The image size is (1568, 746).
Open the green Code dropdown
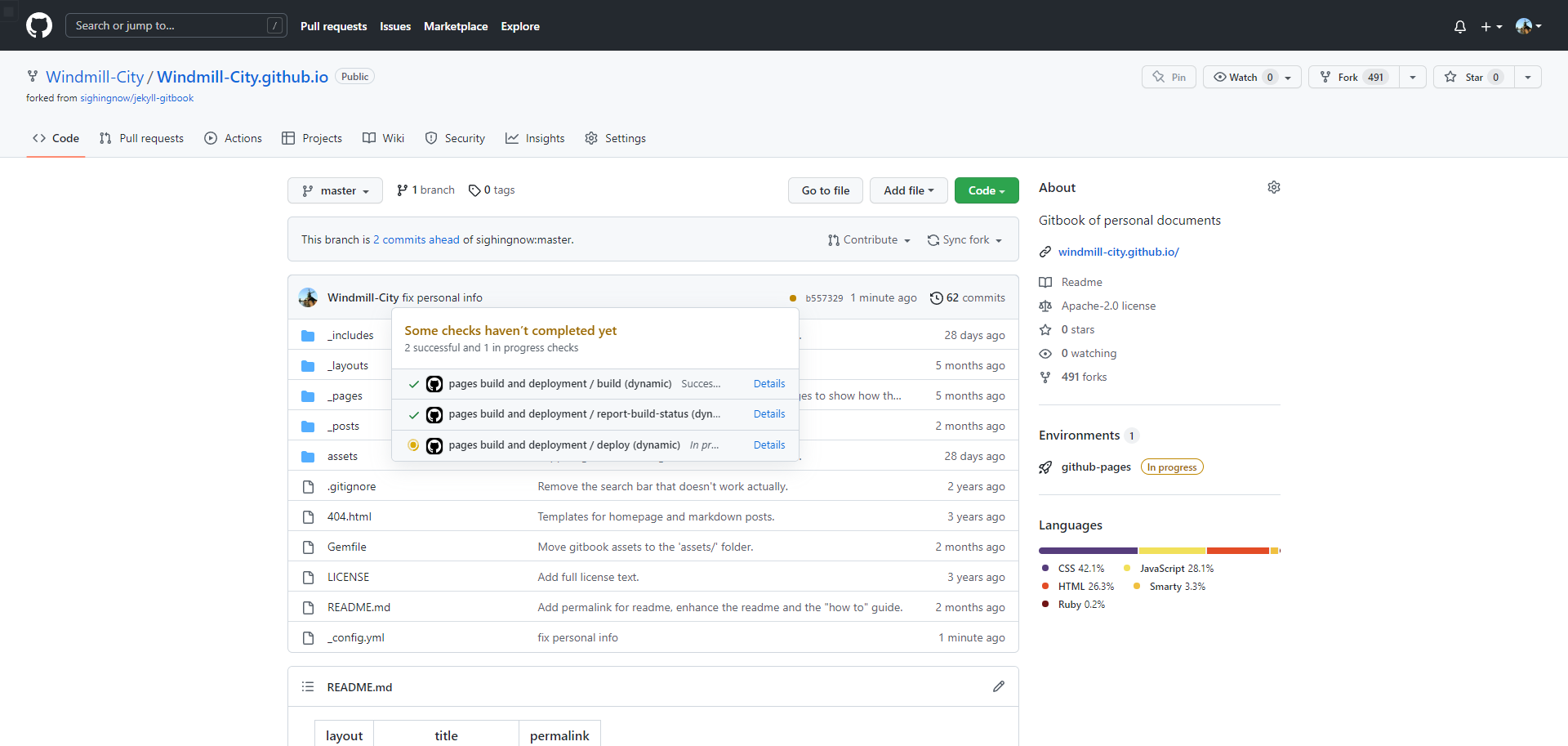pyautogui.click(x=987, y=190)
